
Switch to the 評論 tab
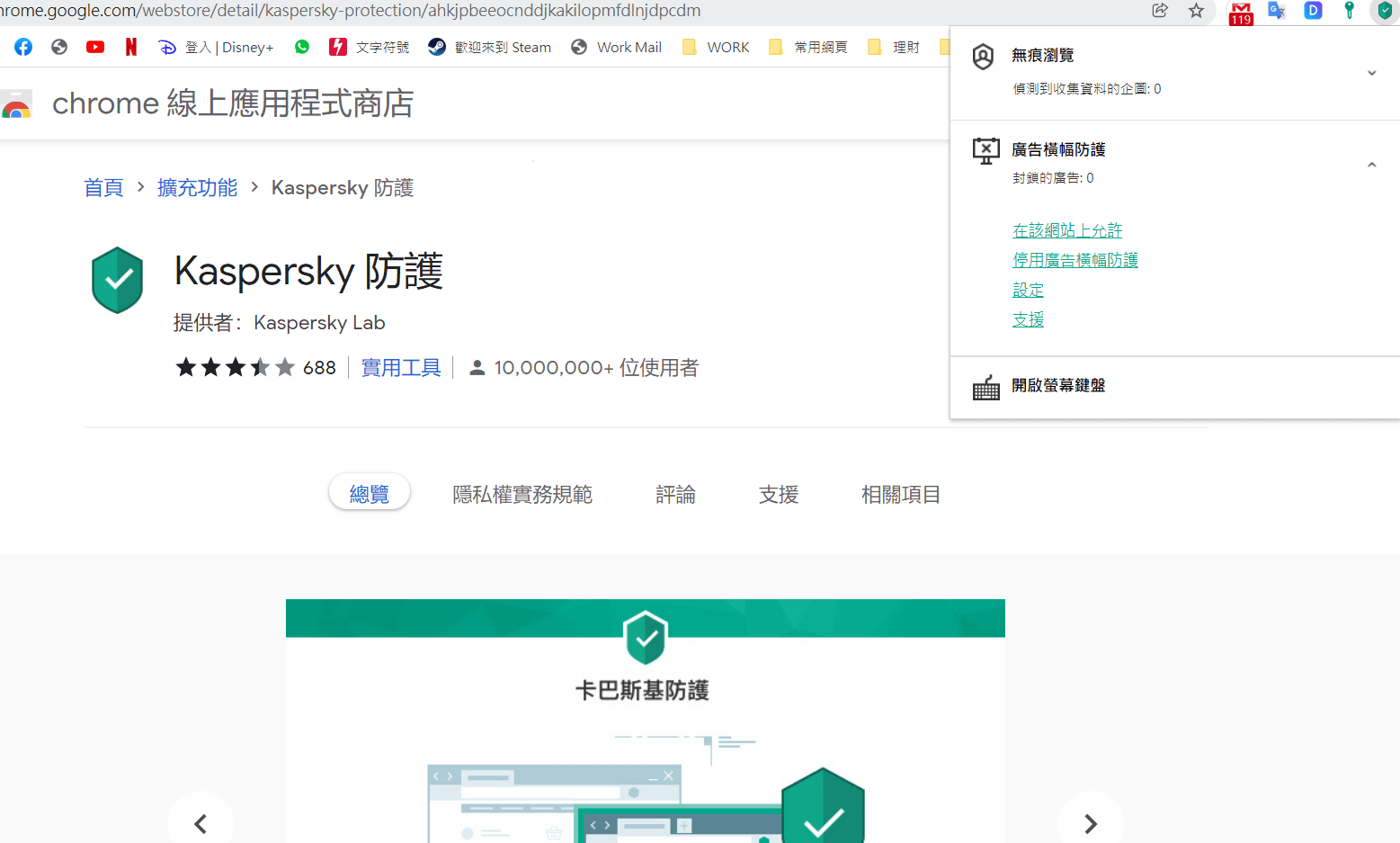pyautogui.click(x=675, y=494)
